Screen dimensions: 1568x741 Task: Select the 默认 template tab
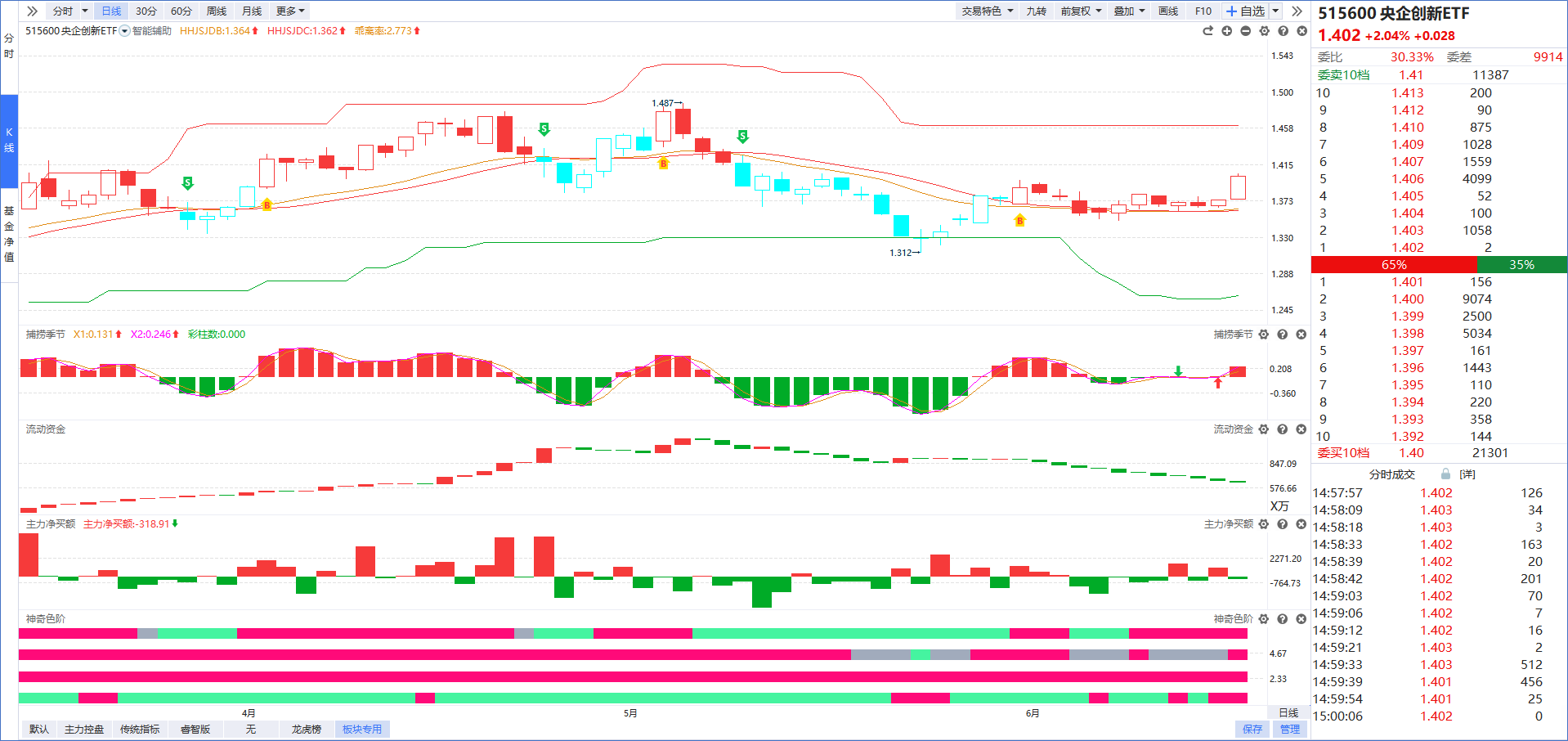click(39, 729)
